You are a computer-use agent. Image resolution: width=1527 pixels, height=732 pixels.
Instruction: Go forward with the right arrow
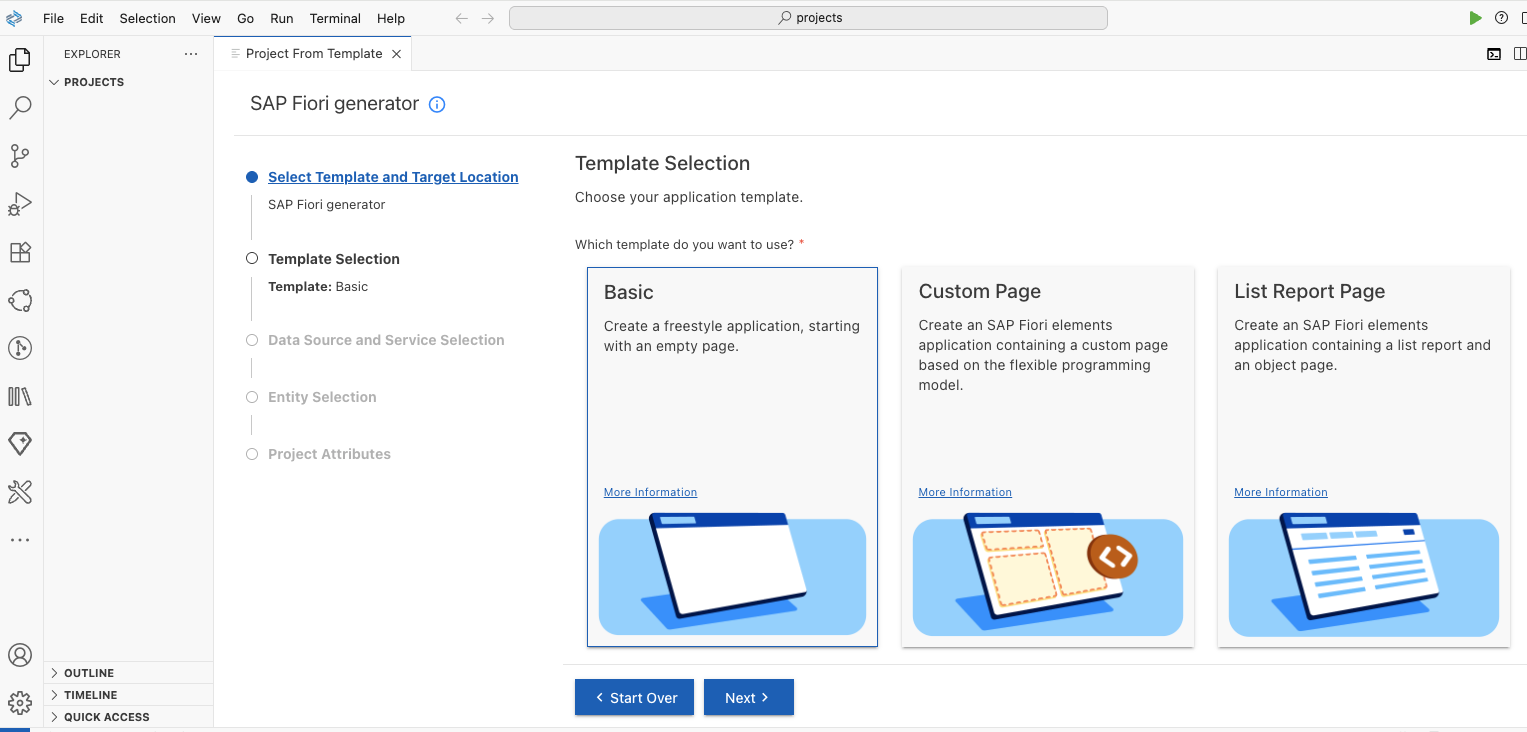[x=488, y=18]
